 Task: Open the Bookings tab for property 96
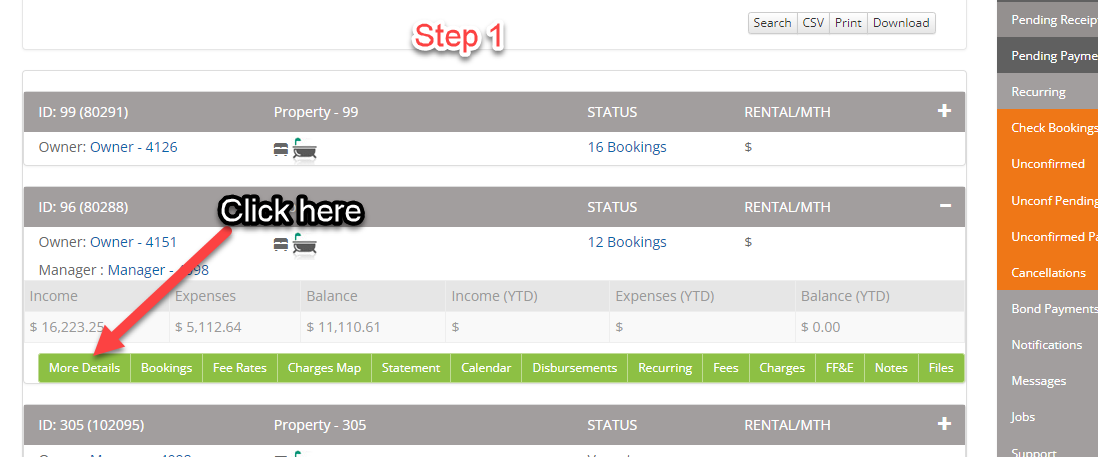point(167,368)
